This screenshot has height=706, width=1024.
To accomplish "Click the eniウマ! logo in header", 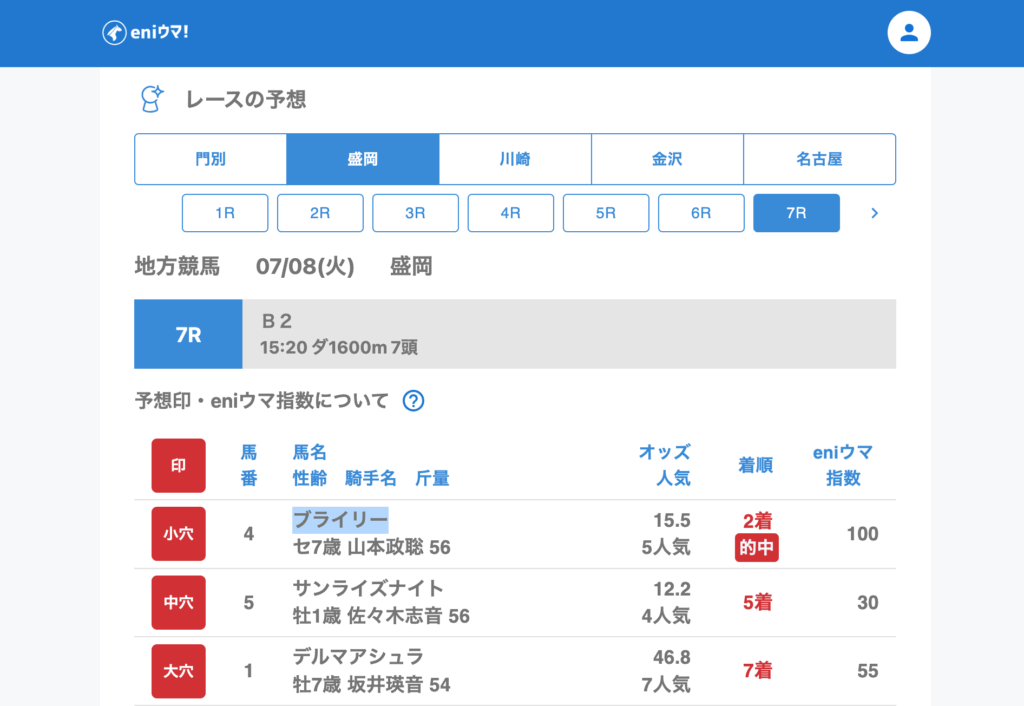I will pyautogui.click(x=146, y=33).
